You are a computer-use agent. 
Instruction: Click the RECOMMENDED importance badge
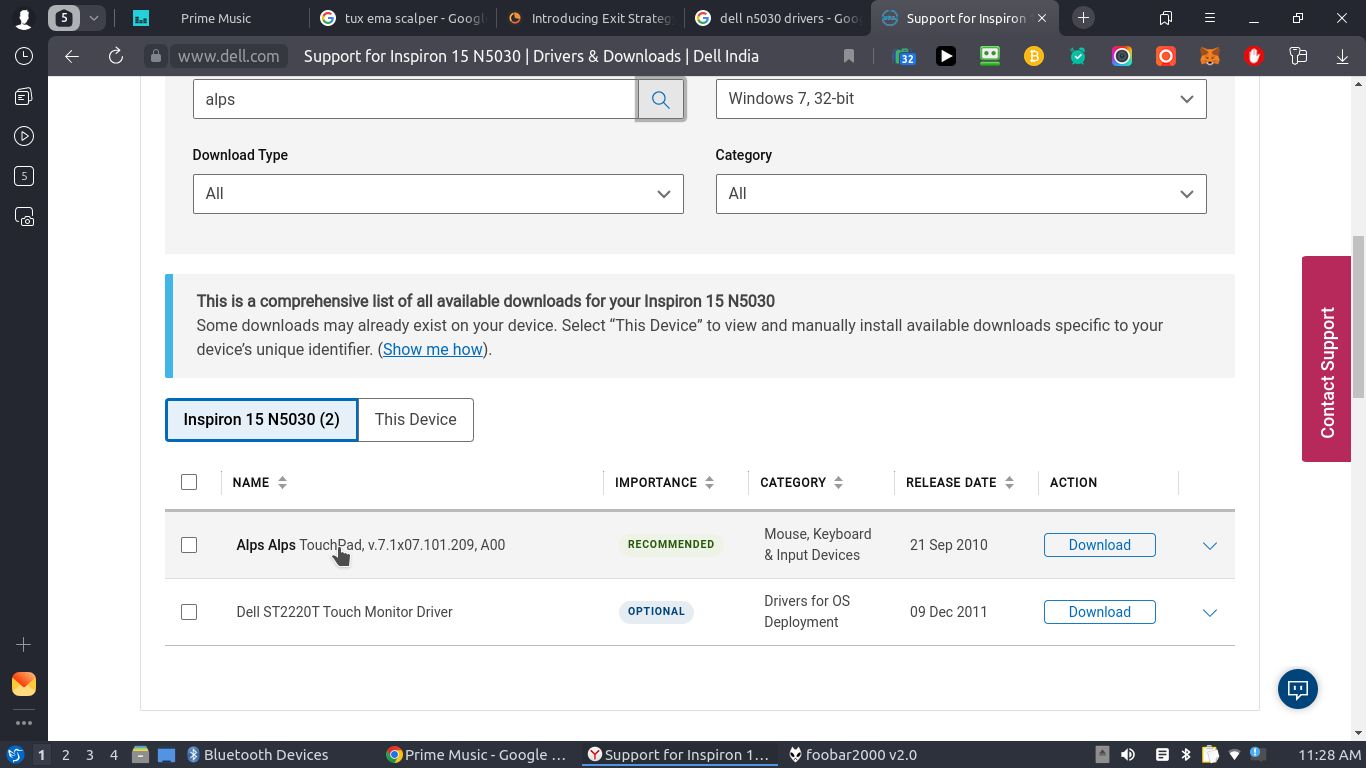click(x=671, y=544)
